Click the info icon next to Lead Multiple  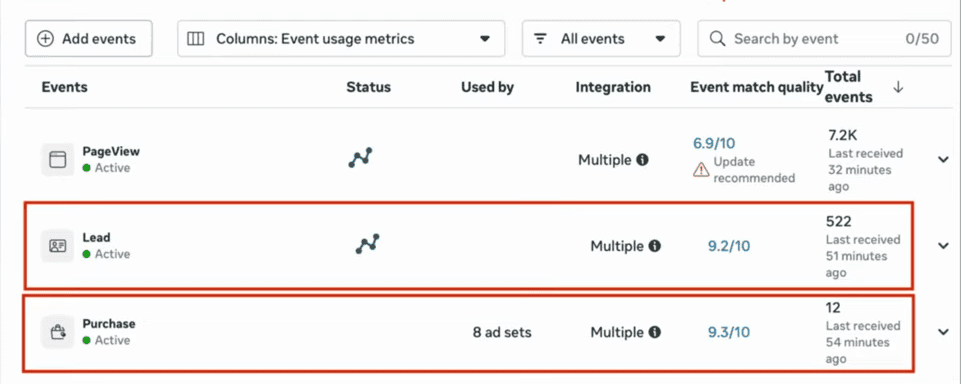(x=655, y=246)
